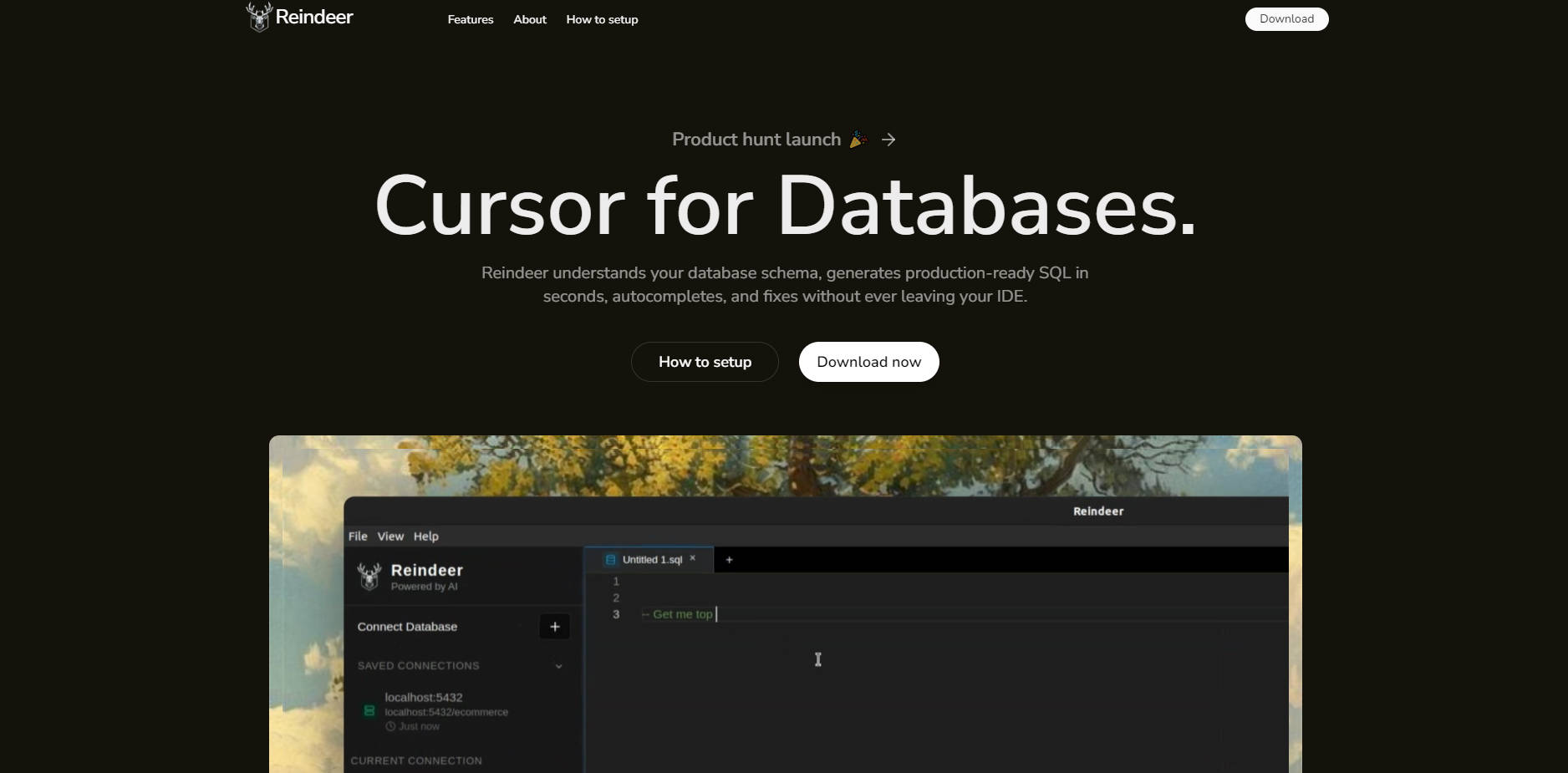Open the File menu
The height and width of the screenshot is (773, 1568).
358,537
